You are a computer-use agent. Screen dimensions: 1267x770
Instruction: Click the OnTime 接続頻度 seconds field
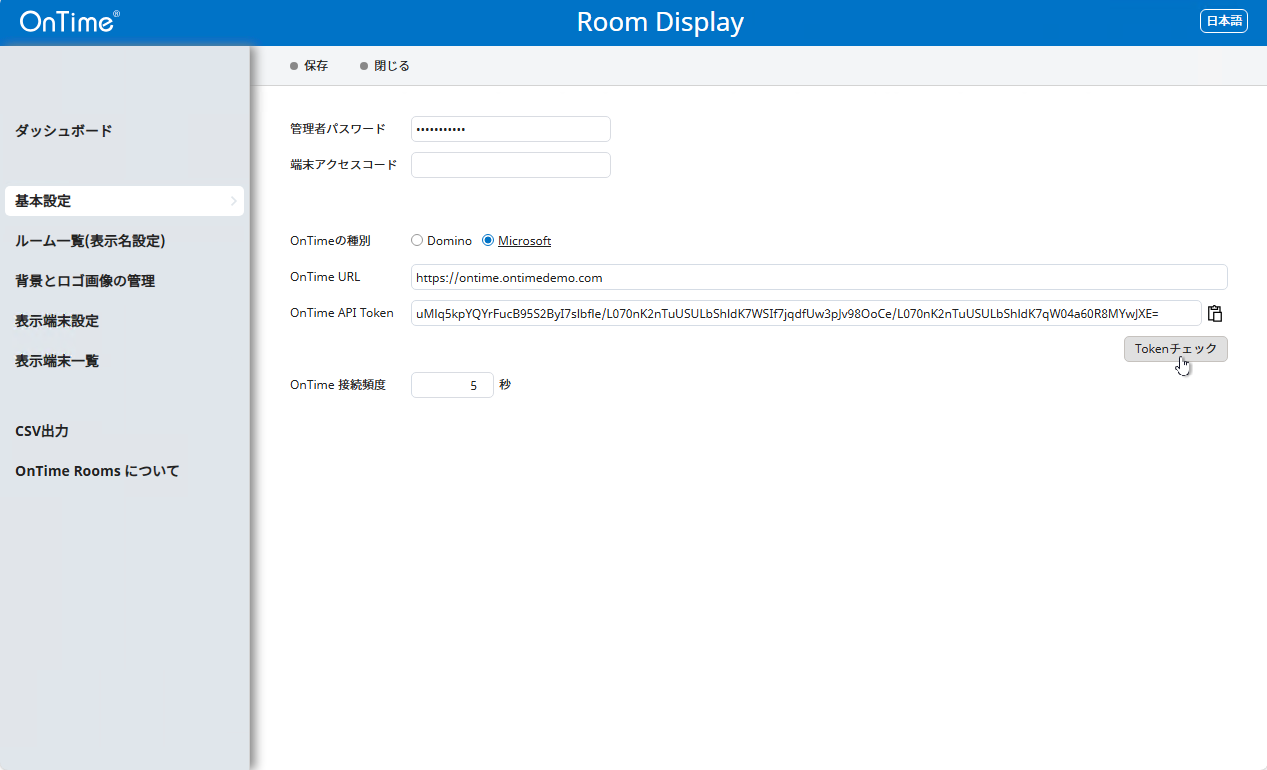[x=452, y=385]
